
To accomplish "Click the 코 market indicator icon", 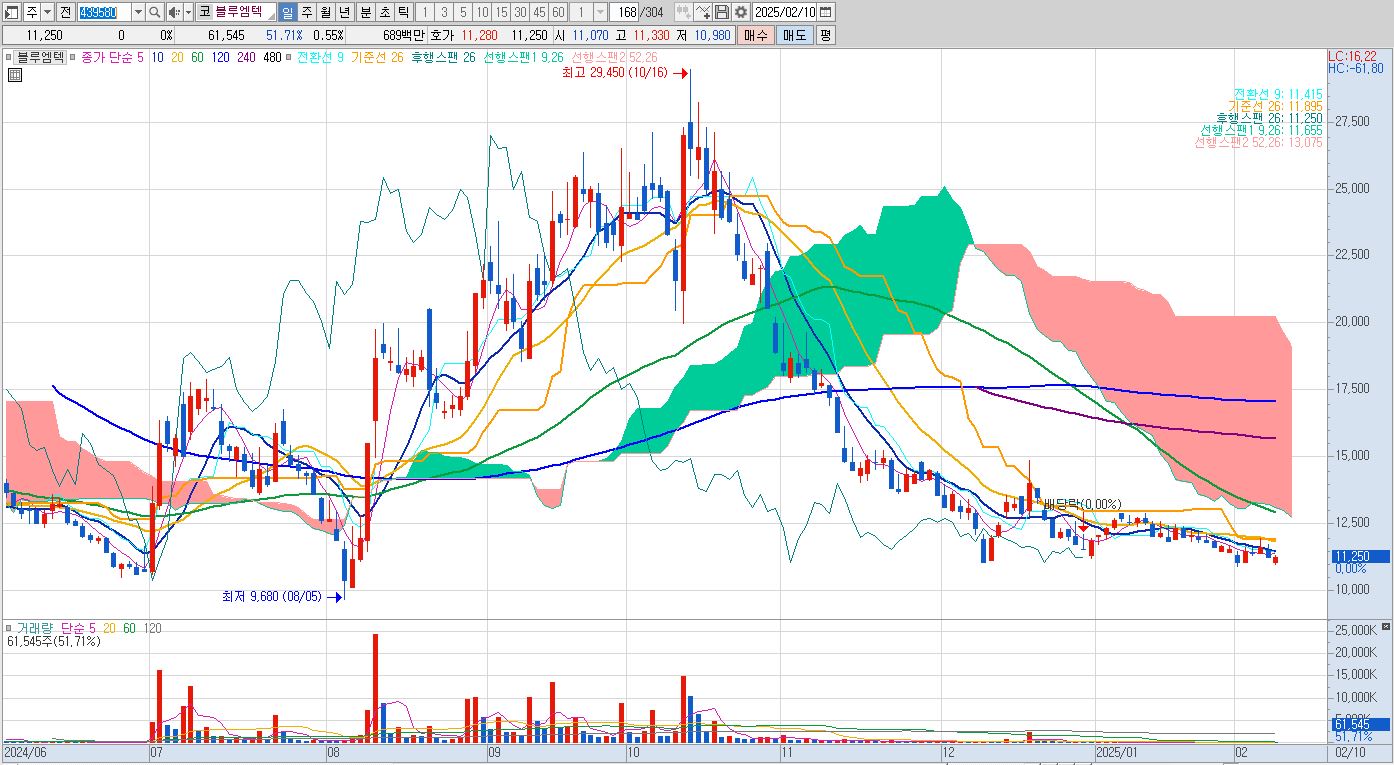I will (x=204, y=12).
